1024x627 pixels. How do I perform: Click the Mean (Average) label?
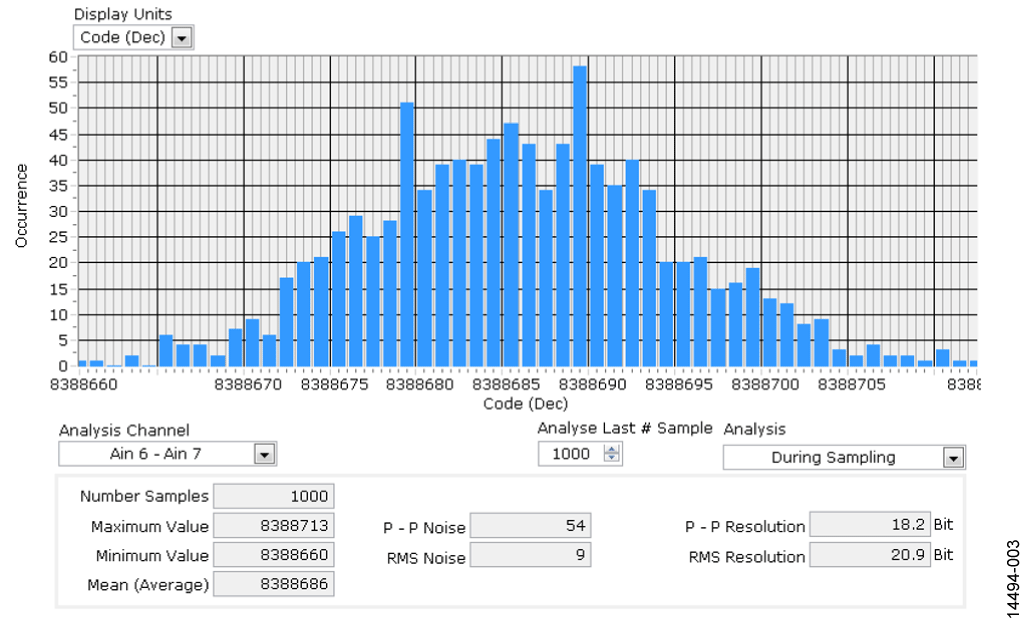(148, 585)
